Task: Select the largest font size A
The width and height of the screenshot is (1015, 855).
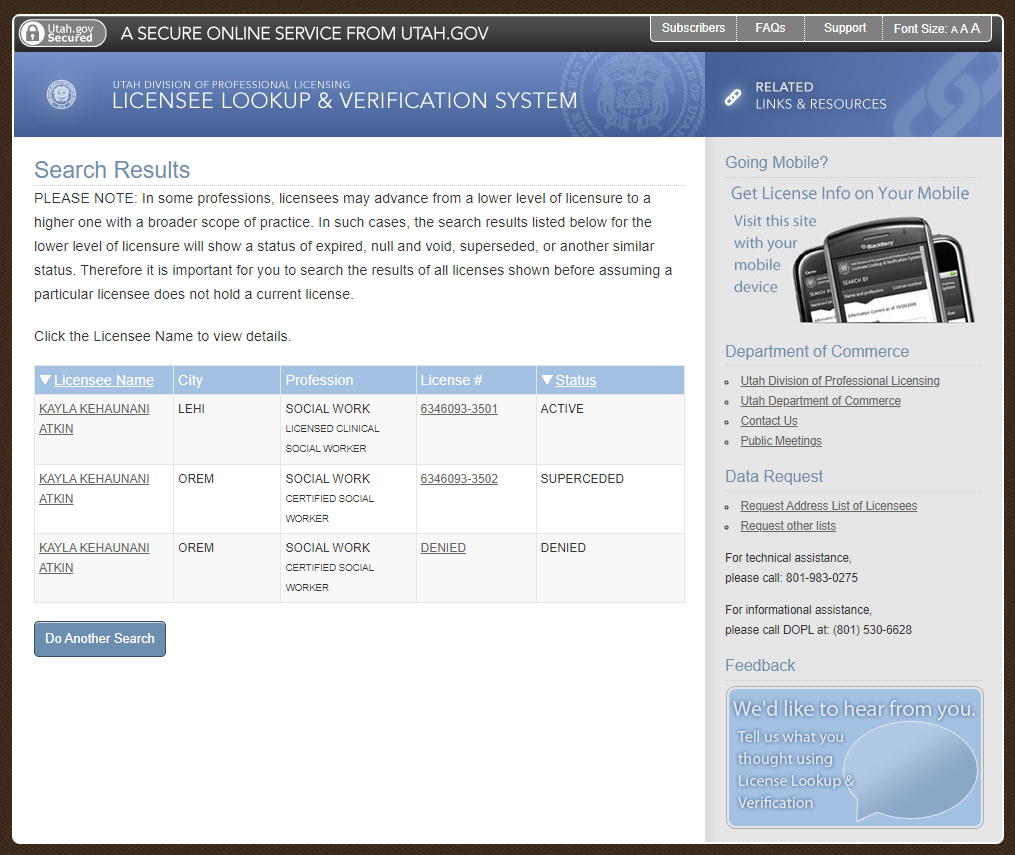Action: pyautogui.click(x=975, y=28)
